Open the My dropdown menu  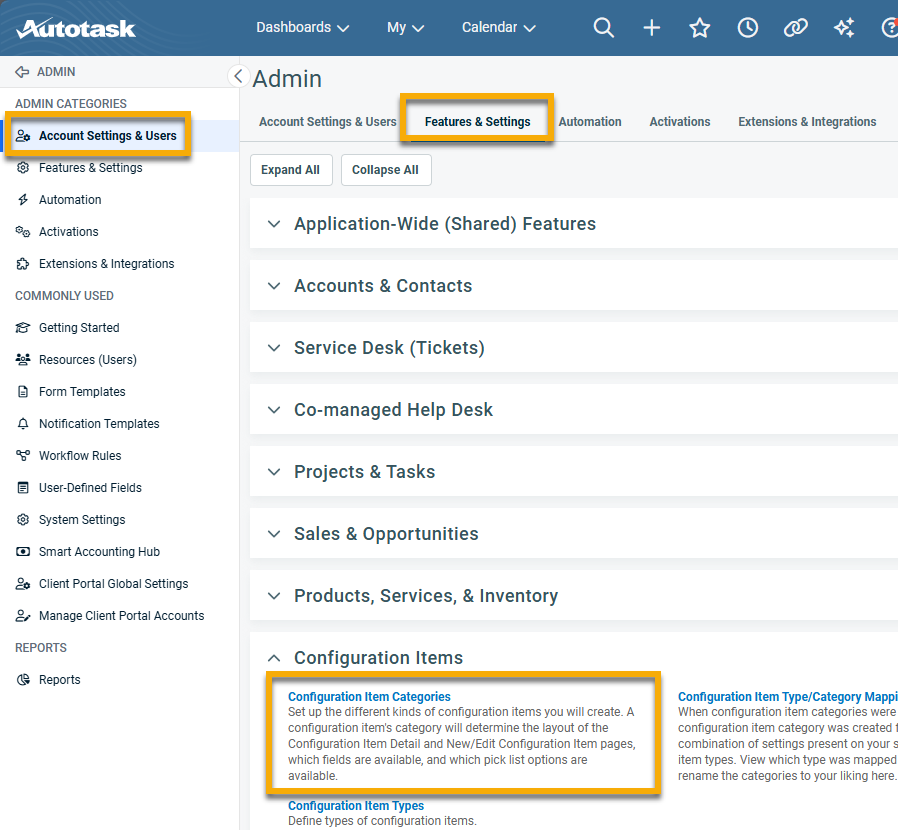(x=405, y=27)
